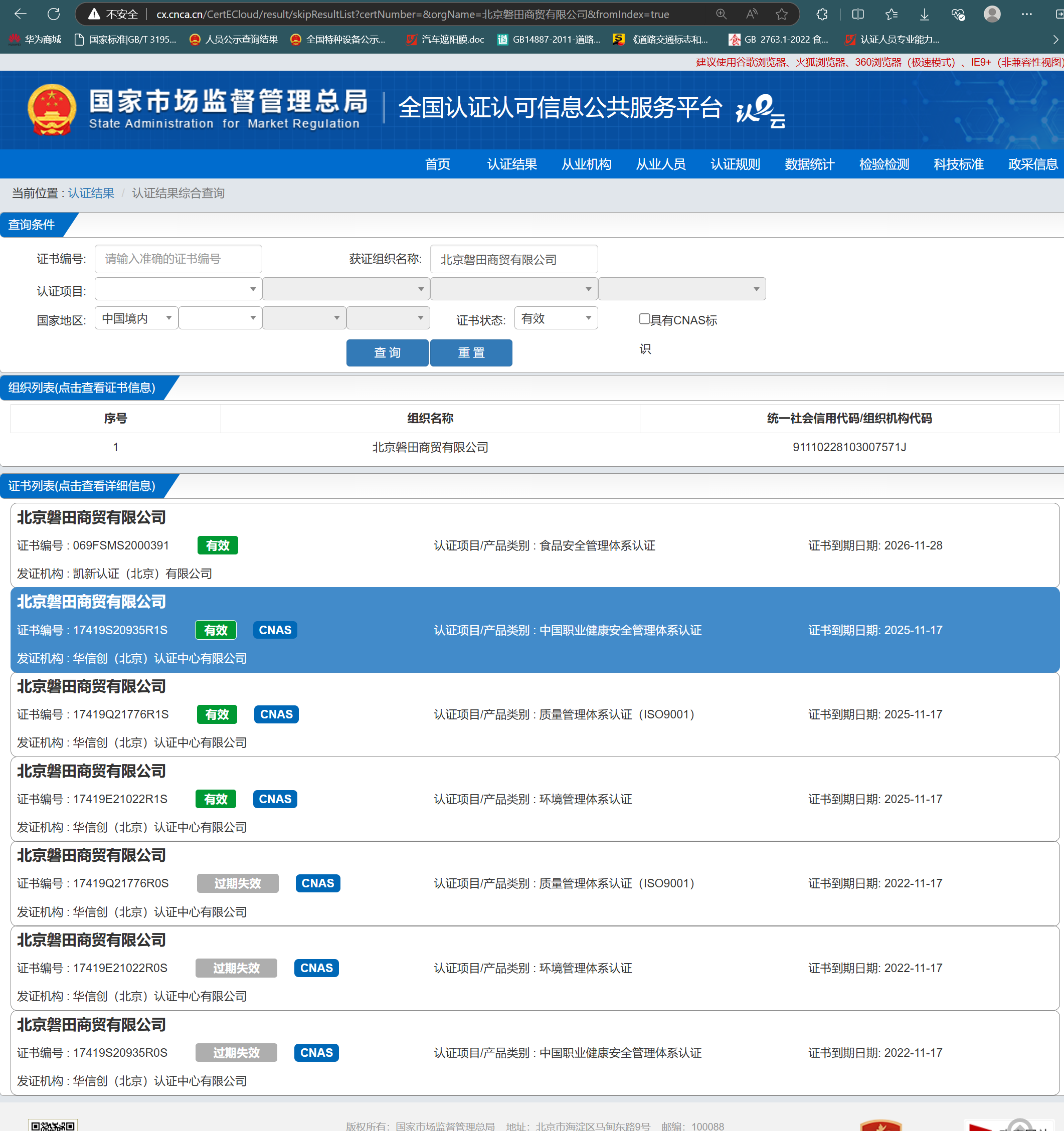Screen dimensions: 1064x1131
Task: Open the 认证人员专业能力 bookmark
Action: [892, 39]
